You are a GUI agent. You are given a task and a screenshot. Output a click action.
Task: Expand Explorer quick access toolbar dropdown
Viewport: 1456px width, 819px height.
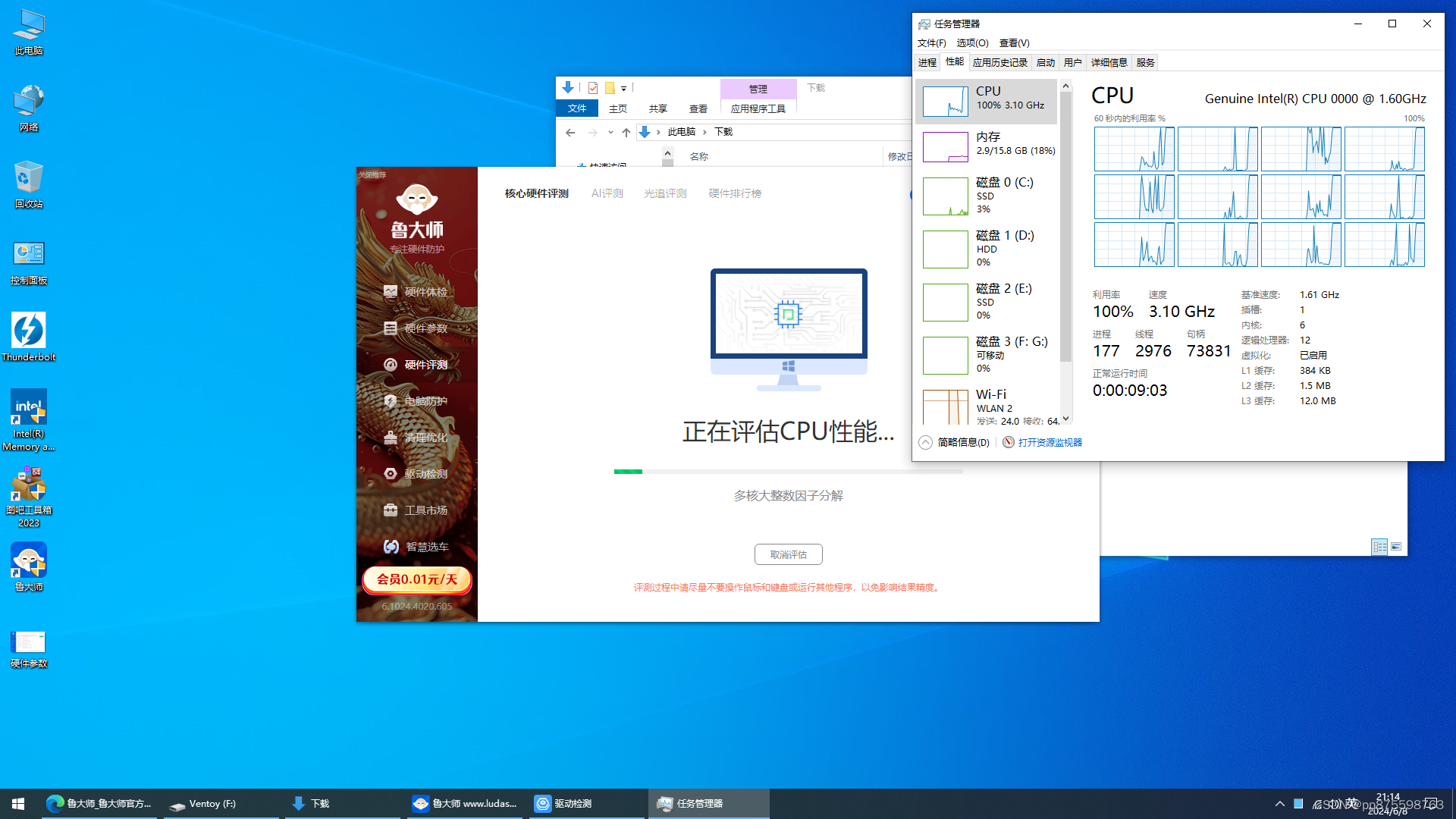(623, 88)
